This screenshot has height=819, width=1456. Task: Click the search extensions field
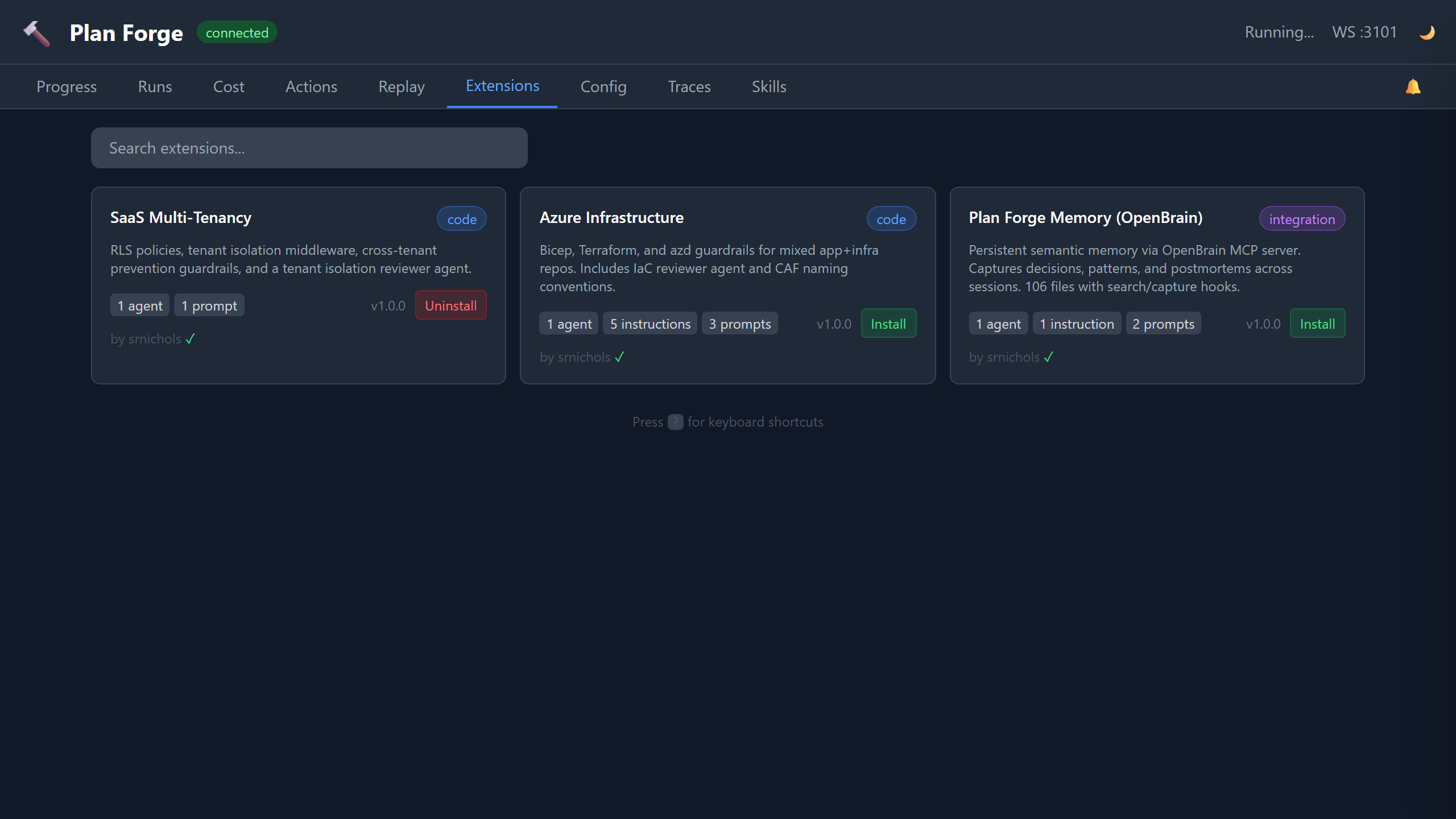point(309,147)
